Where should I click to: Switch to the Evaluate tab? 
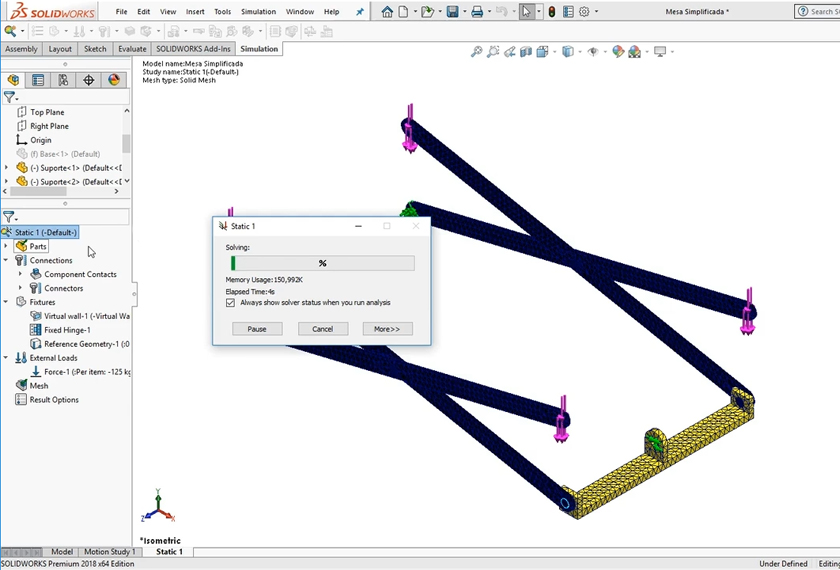(x=131, y=49)
